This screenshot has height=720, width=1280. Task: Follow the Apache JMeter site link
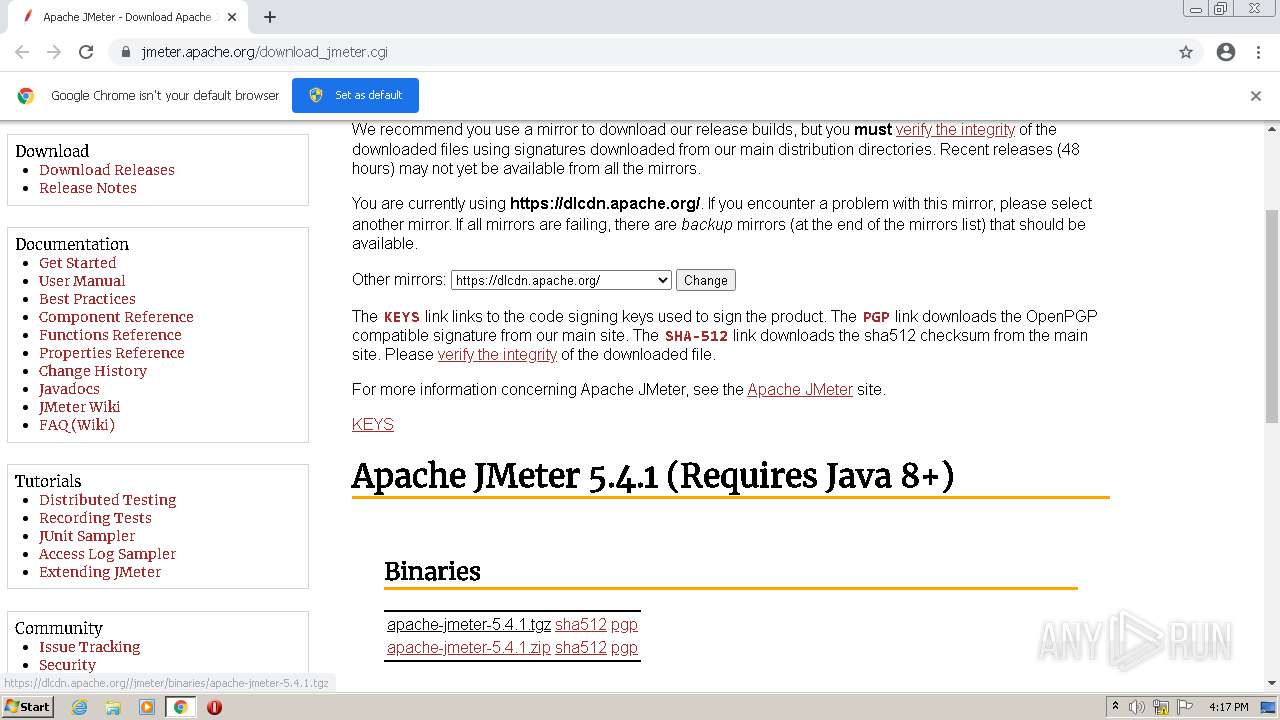[x=800, y=389]
